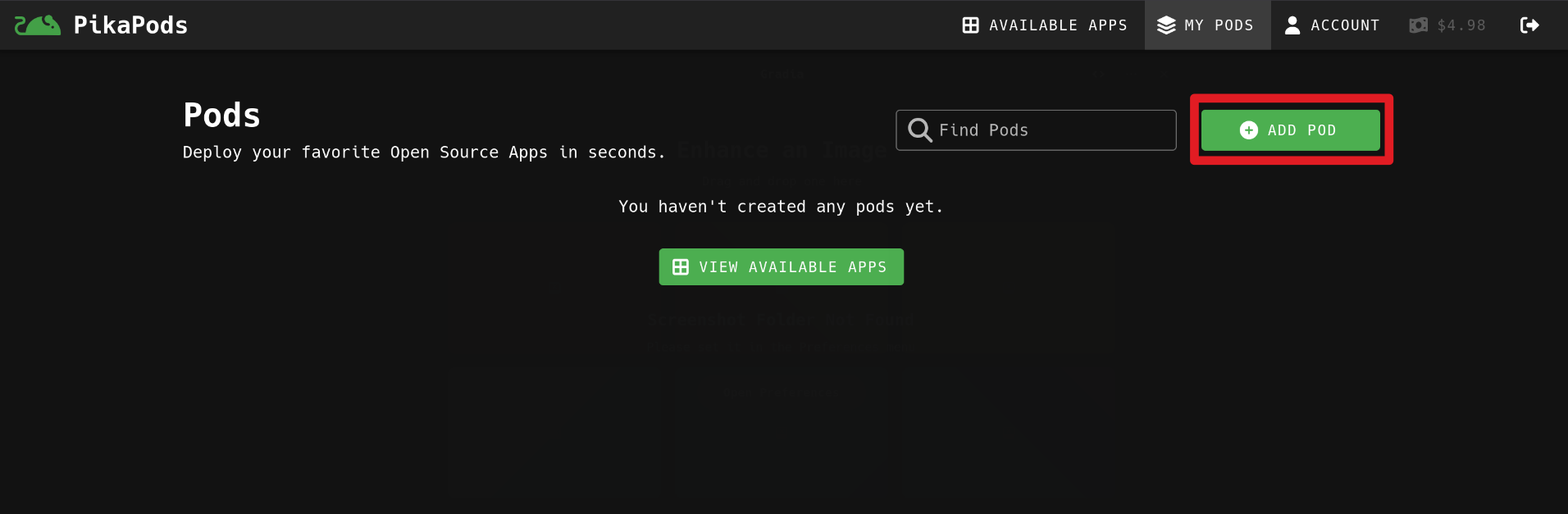Go to the Available Apps menu label
Viewport: 1568px width, 514px height.
click(1058, 25)
